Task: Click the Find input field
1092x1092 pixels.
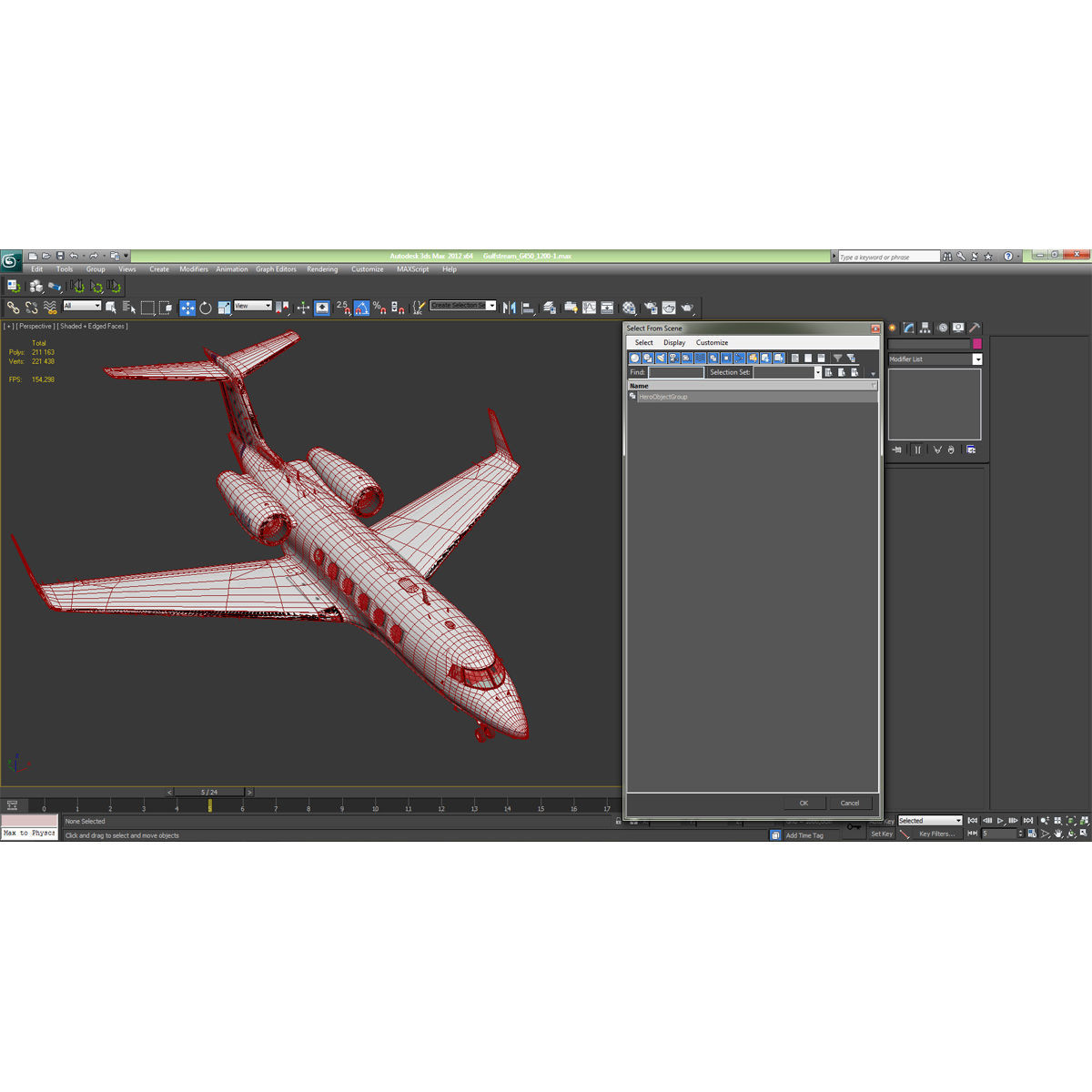Action: point(676,372)
